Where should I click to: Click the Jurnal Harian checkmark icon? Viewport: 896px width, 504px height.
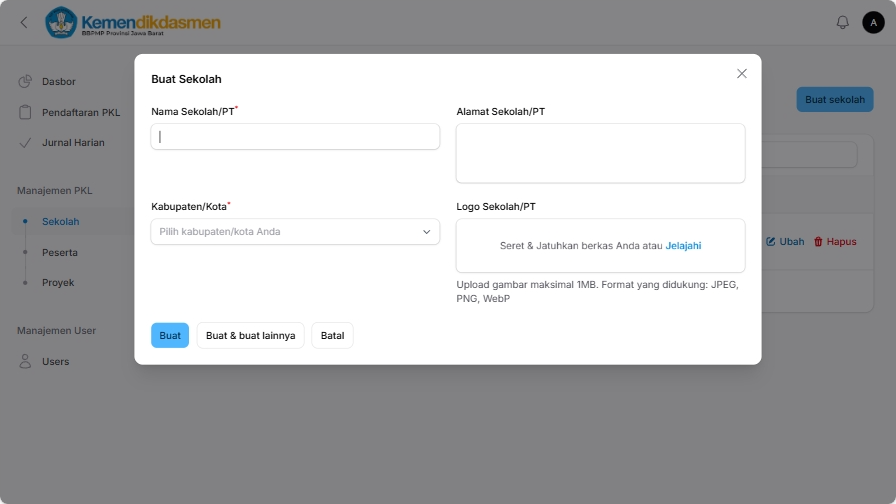(x=26, y=143)
